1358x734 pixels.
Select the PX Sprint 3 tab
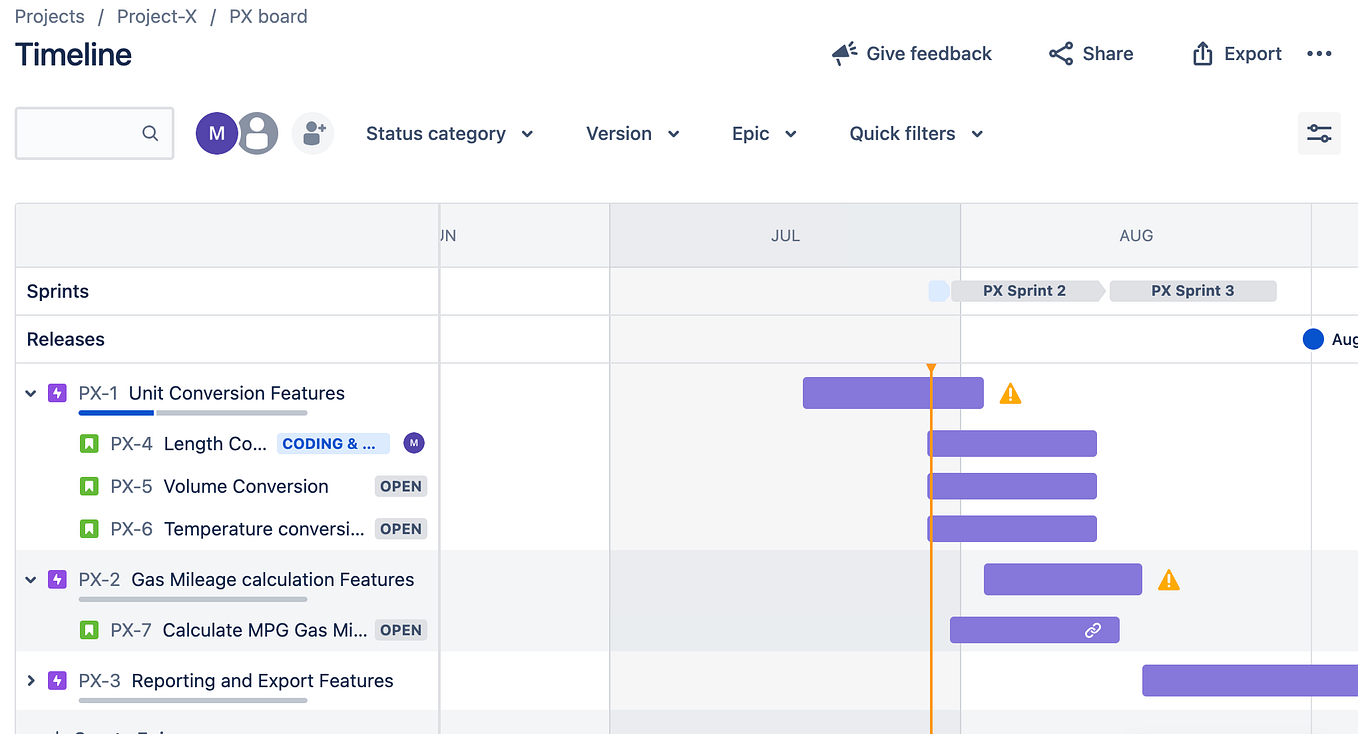coord(1192,291)
